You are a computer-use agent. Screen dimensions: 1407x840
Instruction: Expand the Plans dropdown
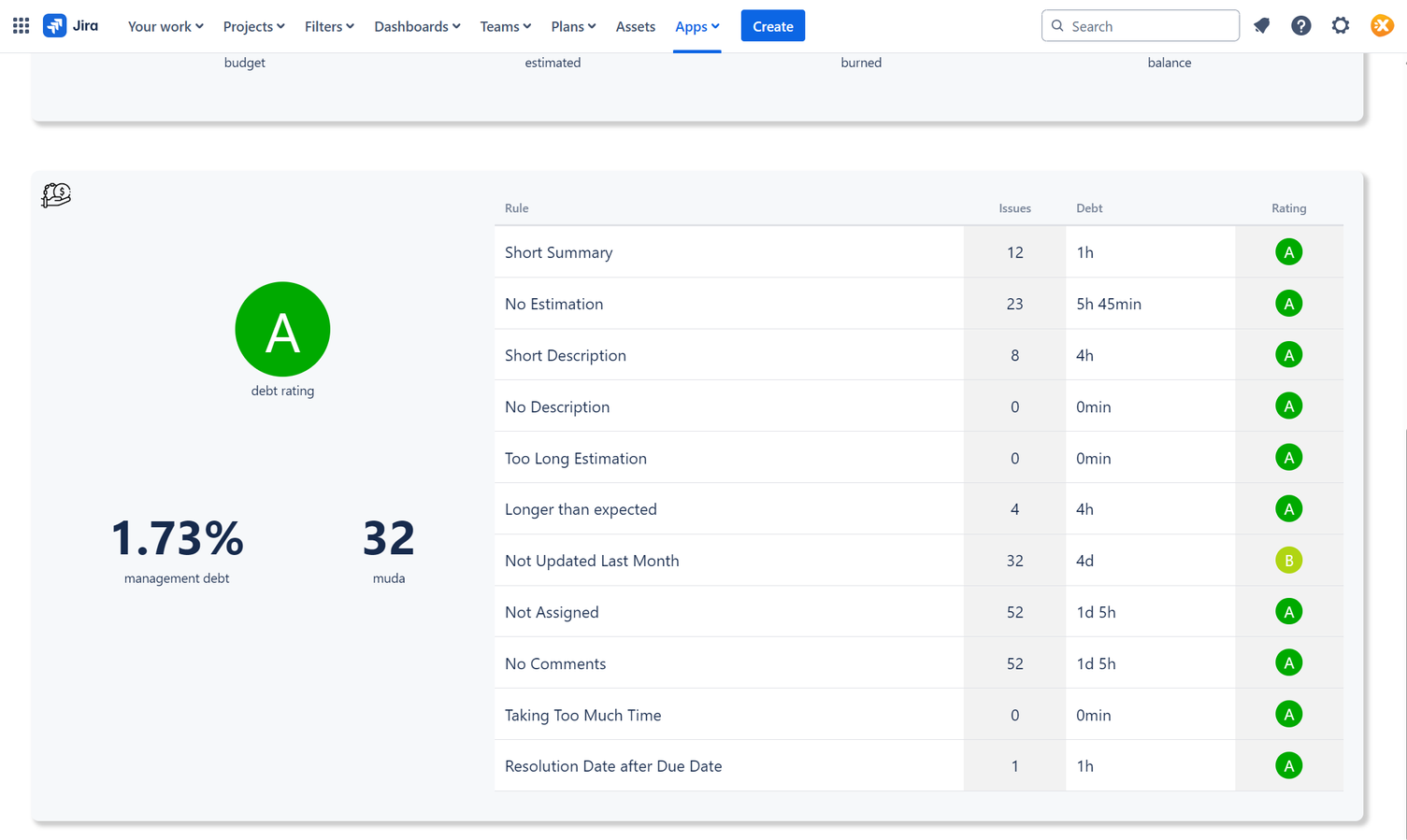click(x=573, y=26)
